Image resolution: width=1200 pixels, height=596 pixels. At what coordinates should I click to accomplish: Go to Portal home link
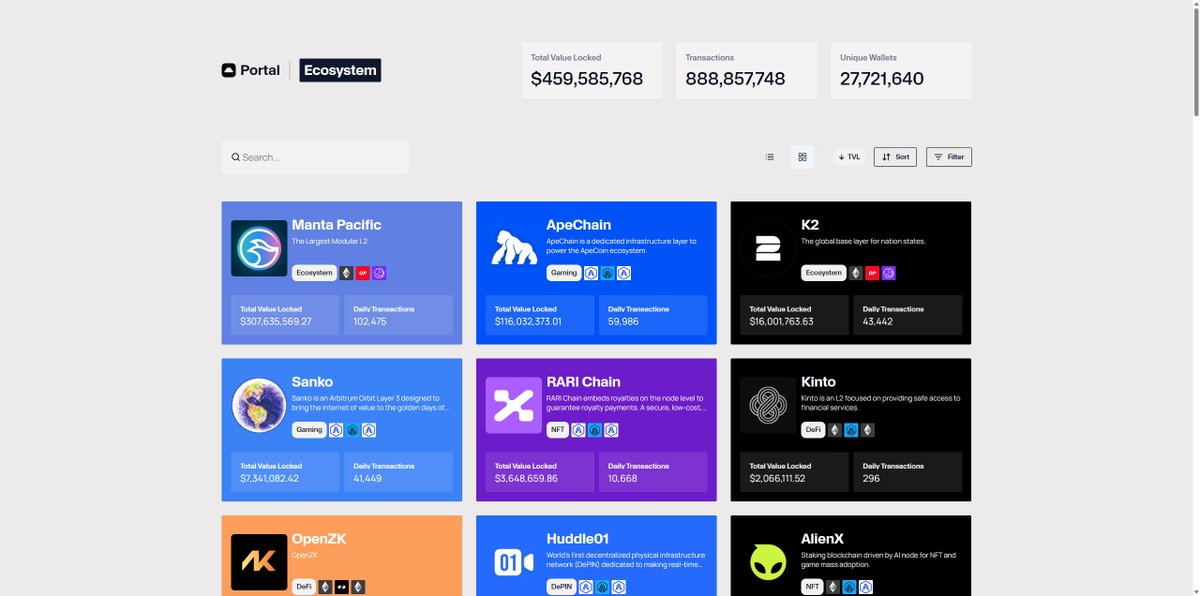point(251,70)
